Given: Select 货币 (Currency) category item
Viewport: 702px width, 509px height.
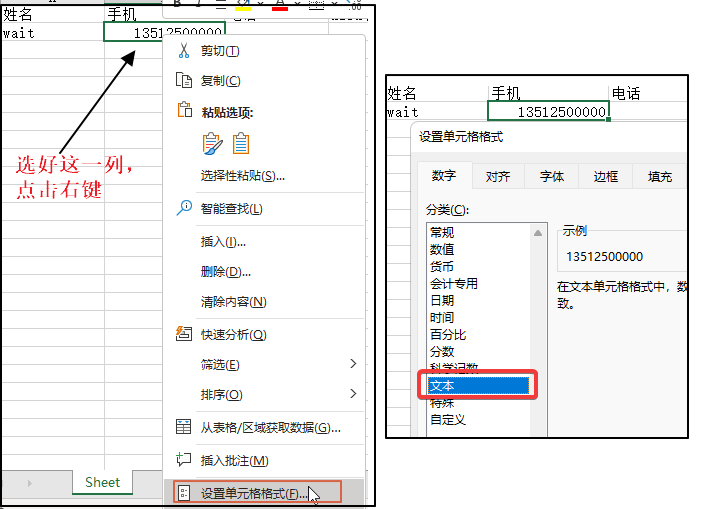Looking at the screenshot, I should pos(442,267).
